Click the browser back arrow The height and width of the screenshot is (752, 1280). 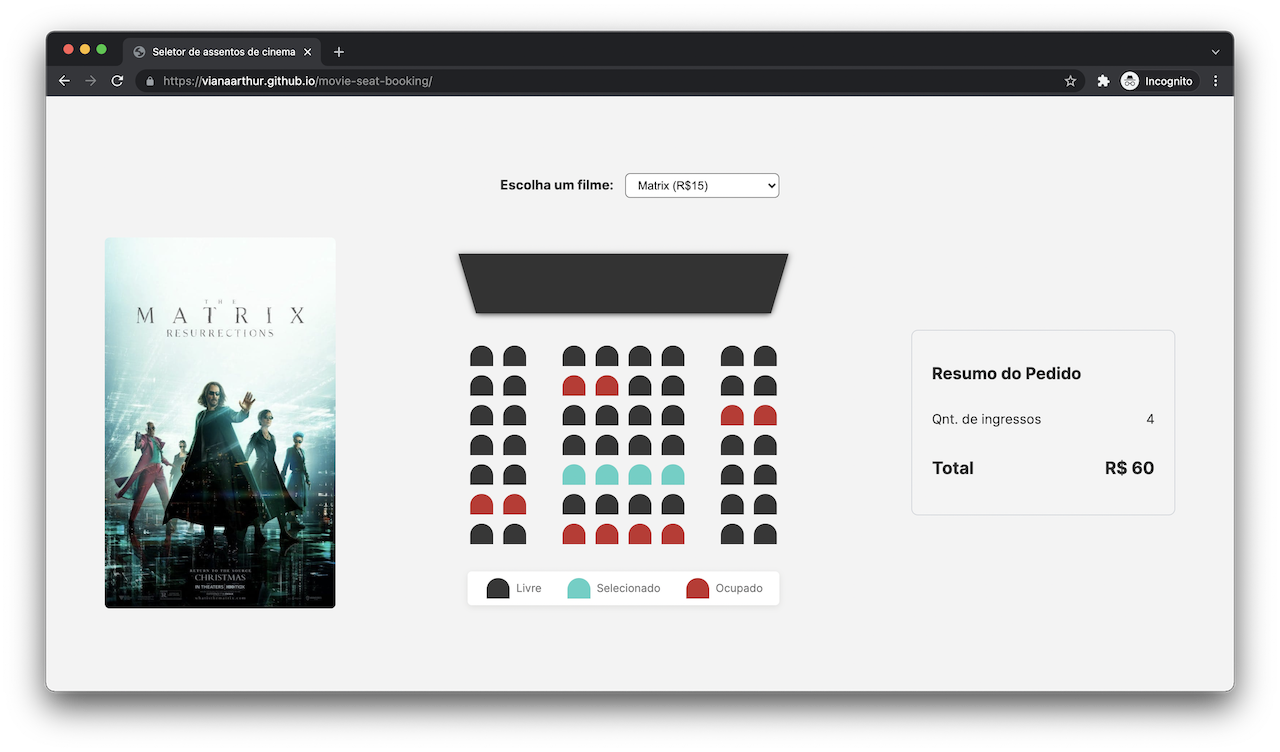(64, 81)
